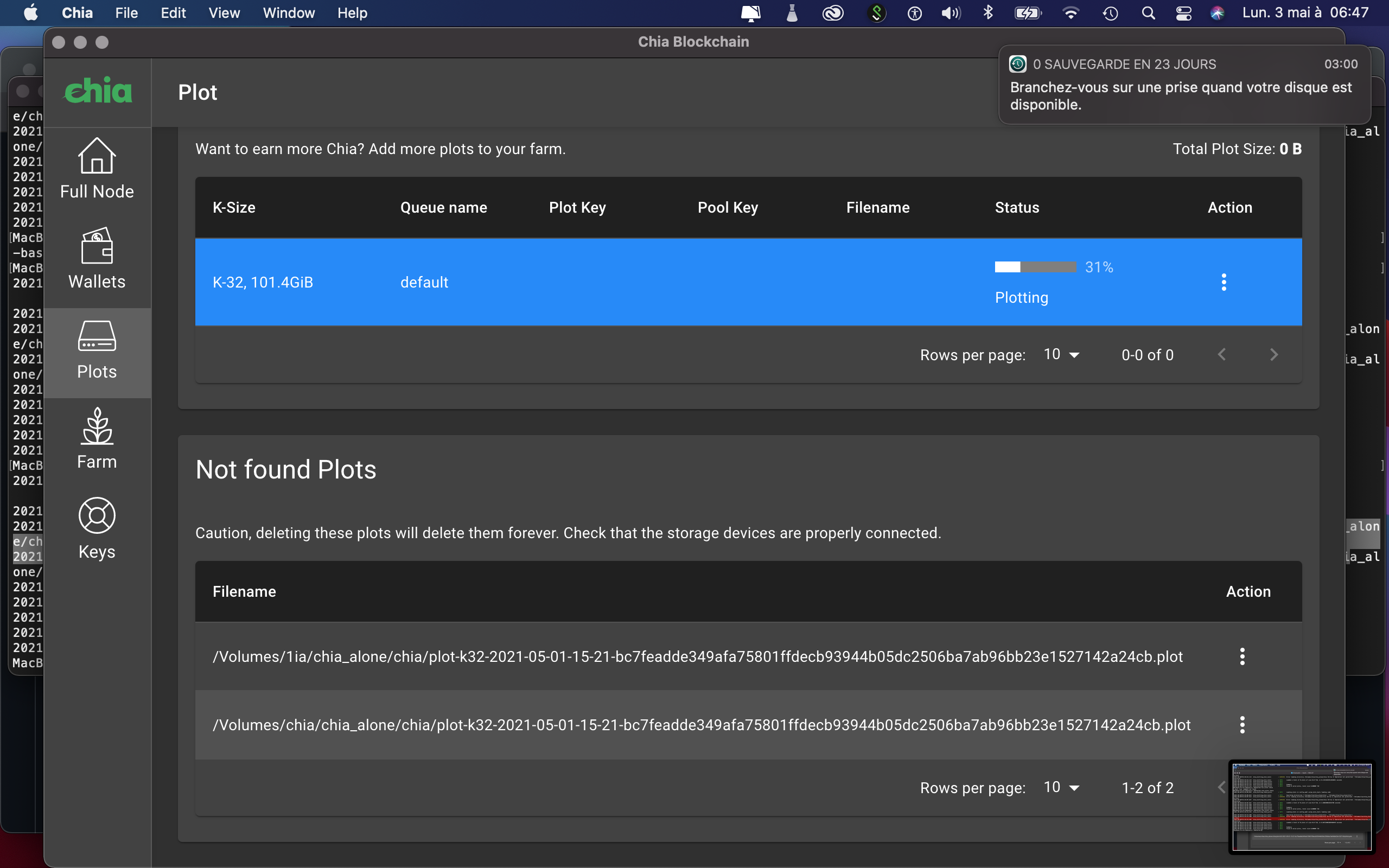This screenshot has height=868, width=1389.
Task: Open Control Center in menu bar
Action: (1183, 12)
